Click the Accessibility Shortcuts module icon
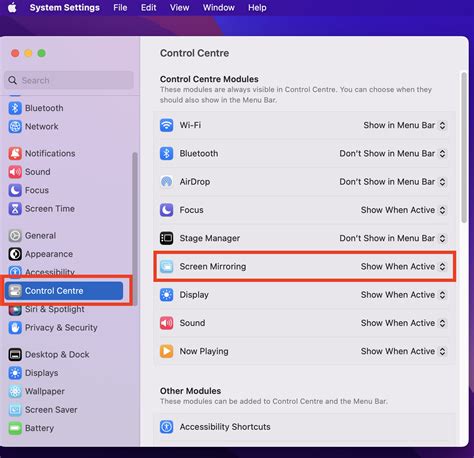Viewport: 474px width, 458px height. pos(166,427)
